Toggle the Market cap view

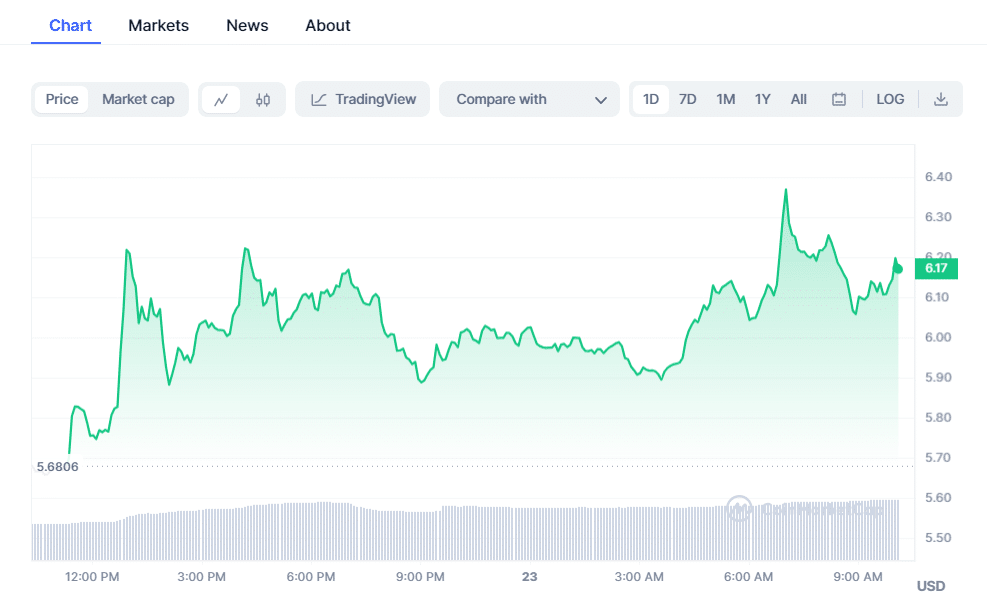point(138,99)
